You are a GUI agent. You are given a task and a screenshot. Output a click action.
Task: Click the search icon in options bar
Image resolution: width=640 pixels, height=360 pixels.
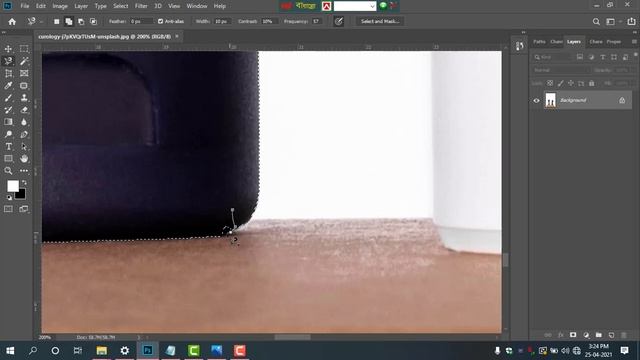click(596, 22)
